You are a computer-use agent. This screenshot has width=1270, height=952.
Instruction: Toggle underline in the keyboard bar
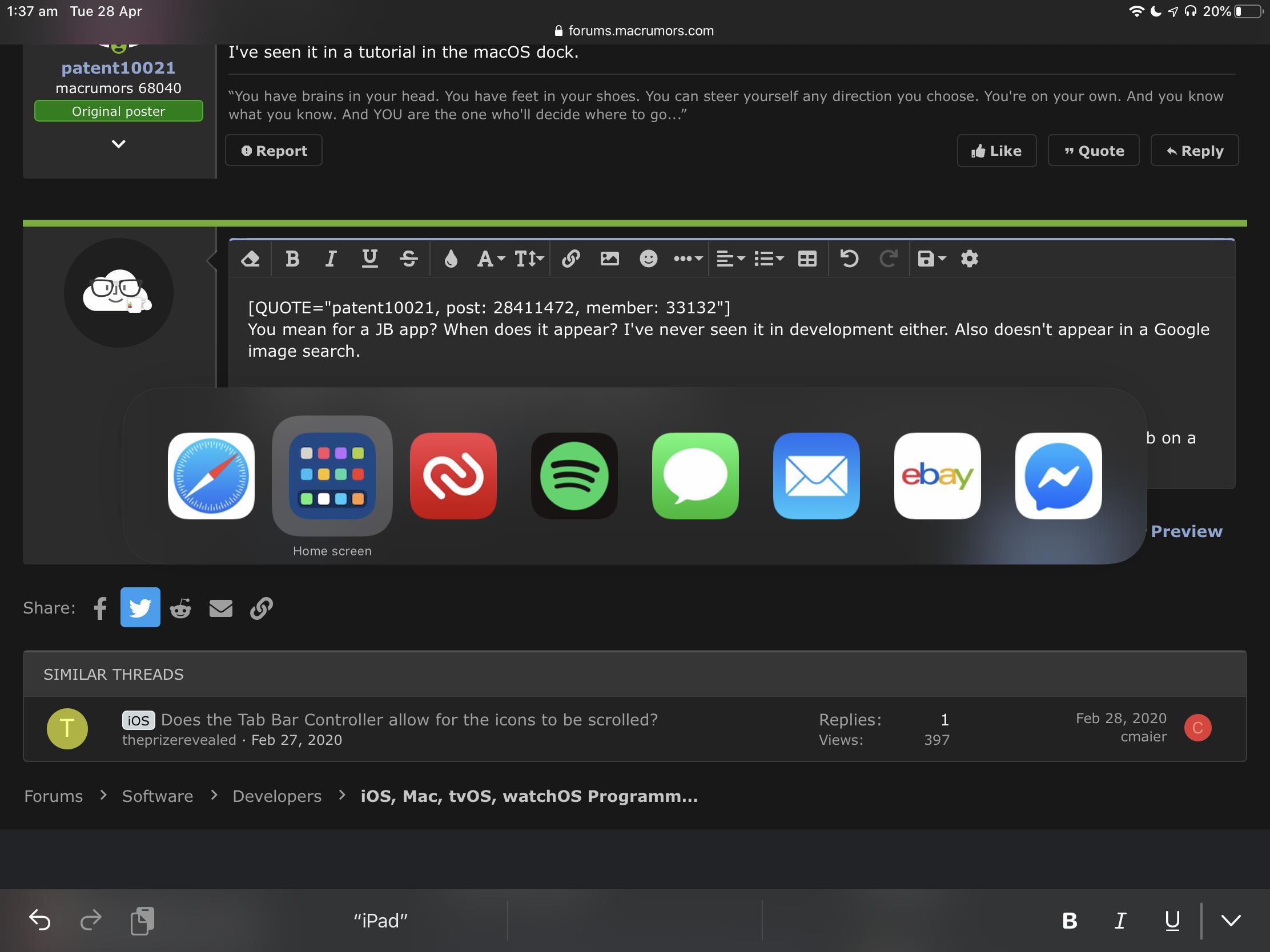point(1172,921)
